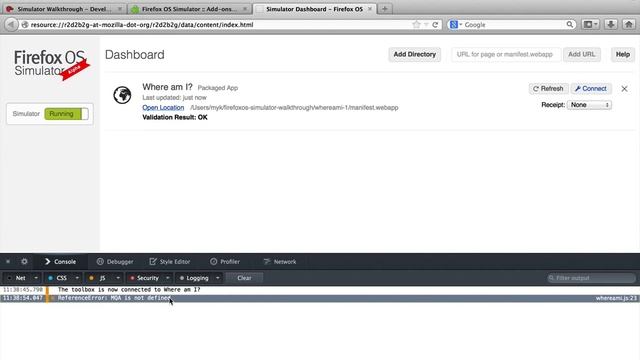Expand the CSS filter dropdown arrow

pyautogui.click(x=77, y=278)
